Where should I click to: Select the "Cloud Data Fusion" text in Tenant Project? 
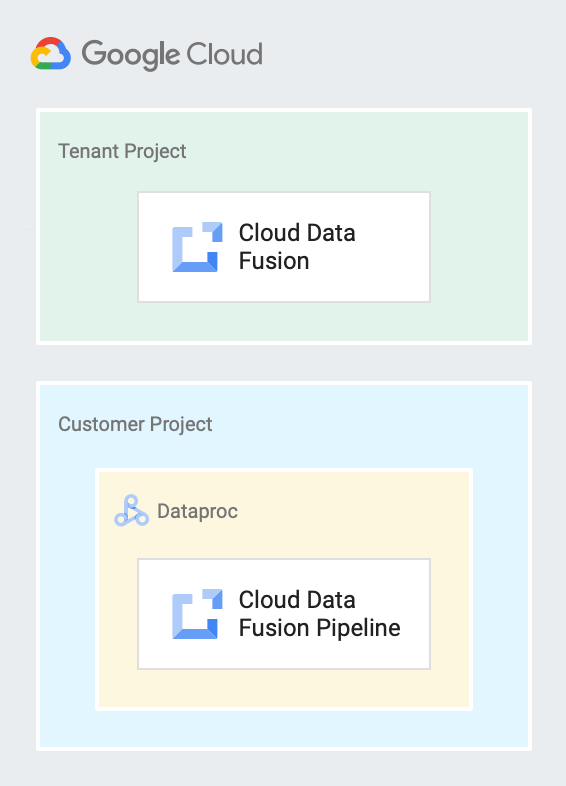[297, 247]
